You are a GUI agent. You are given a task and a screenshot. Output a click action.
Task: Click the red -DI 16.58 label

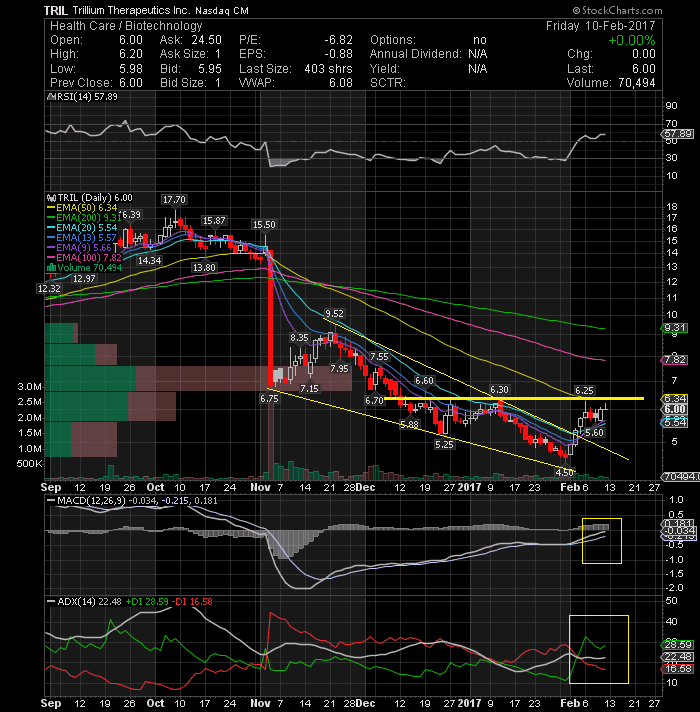pyautogui.click(x=194, y=602)
